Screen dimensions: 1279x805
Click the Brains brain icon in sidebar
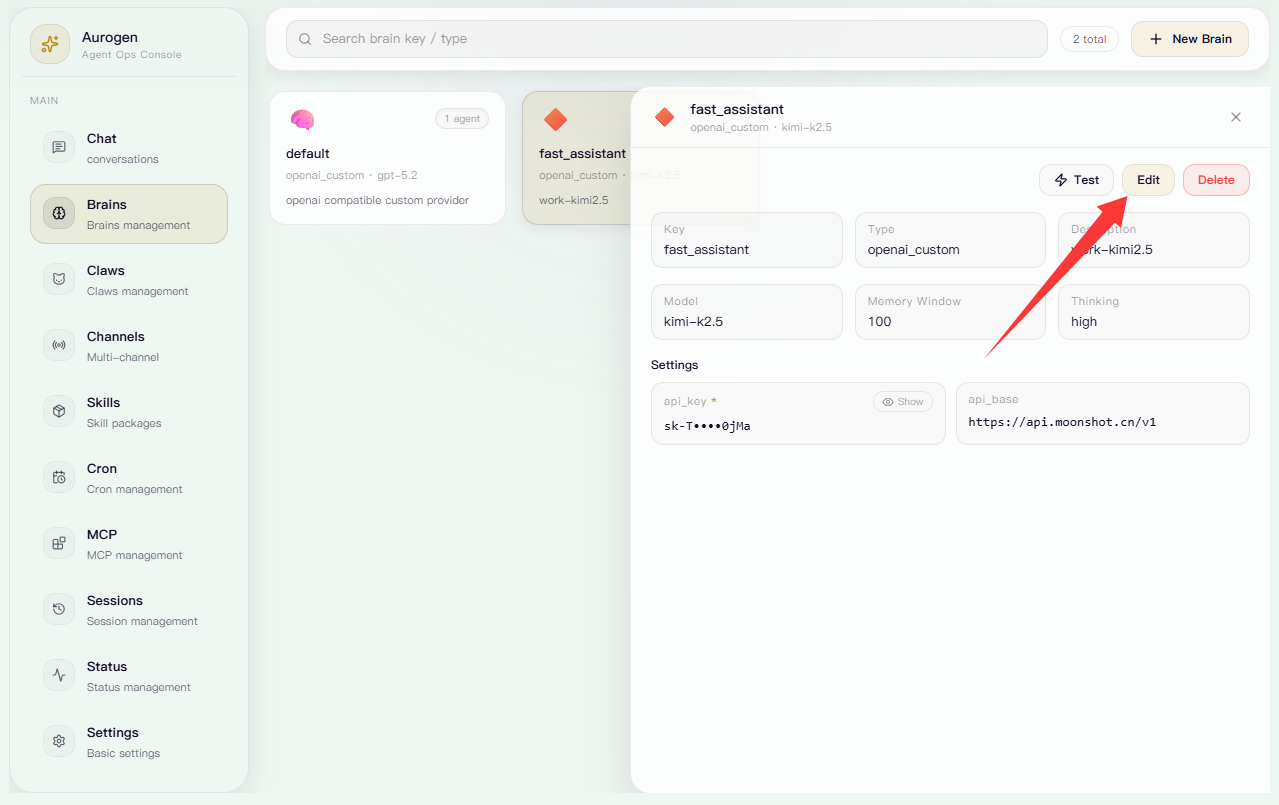pyautogui.click(x=59, y=214)
